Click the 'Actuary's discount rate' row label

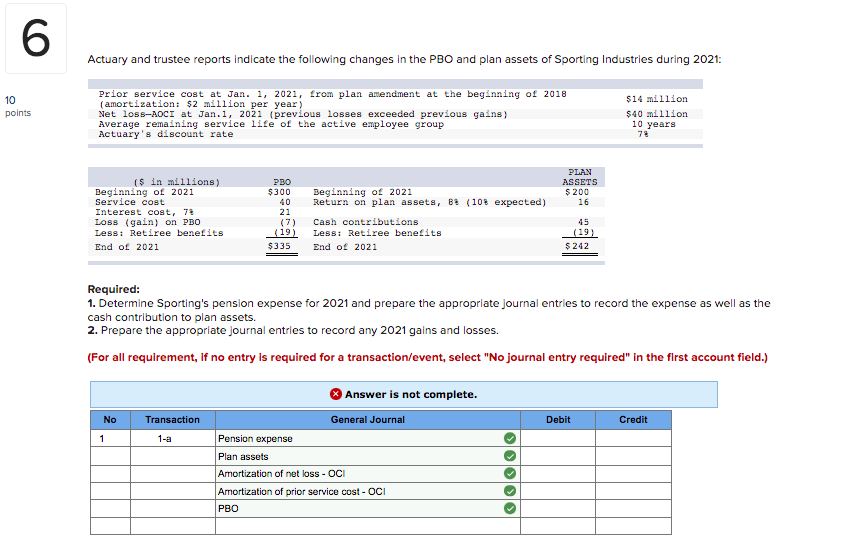pyautogui.click(x=165, y=134)
